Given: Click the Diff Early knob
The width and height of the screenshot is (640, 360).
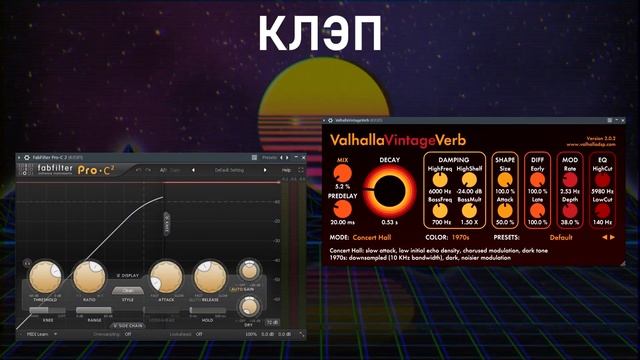Looking at the screenshot, I should point(537,180).
